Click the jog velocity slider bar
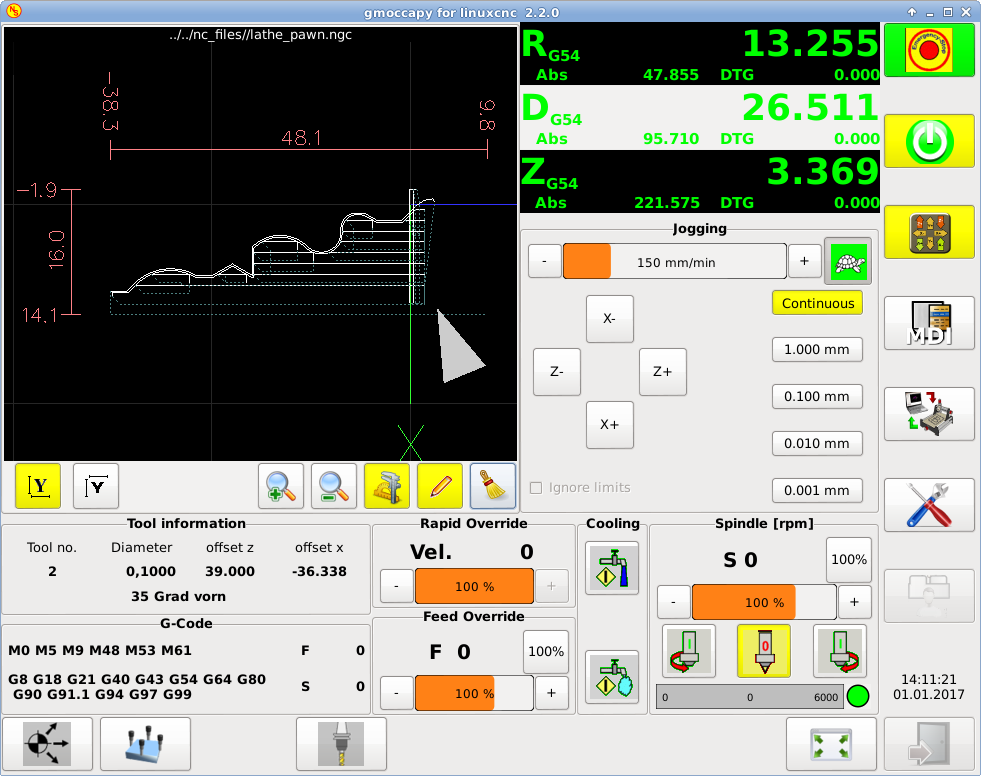Image resolution: width=981 pixels, height=776 pixels. pos(674,261)
